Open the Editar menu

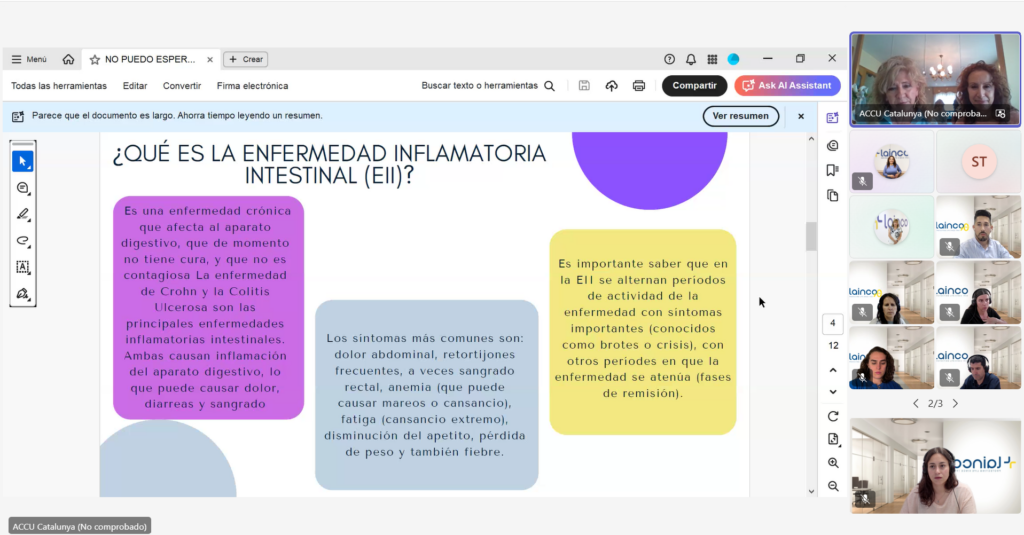tap(135, 86)
